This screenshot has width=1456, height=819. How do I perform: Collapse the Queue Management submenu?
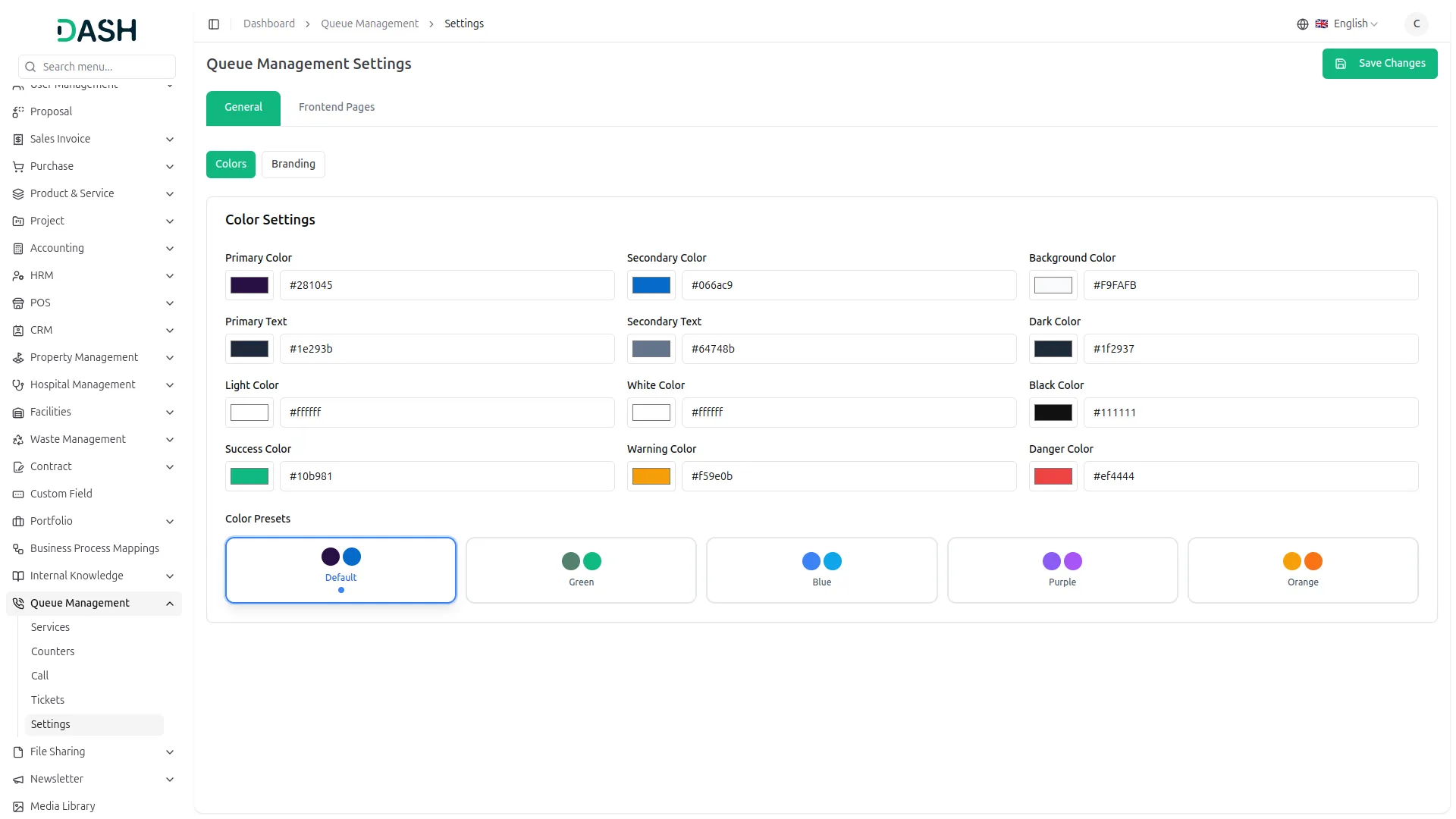tap(170, 604)
